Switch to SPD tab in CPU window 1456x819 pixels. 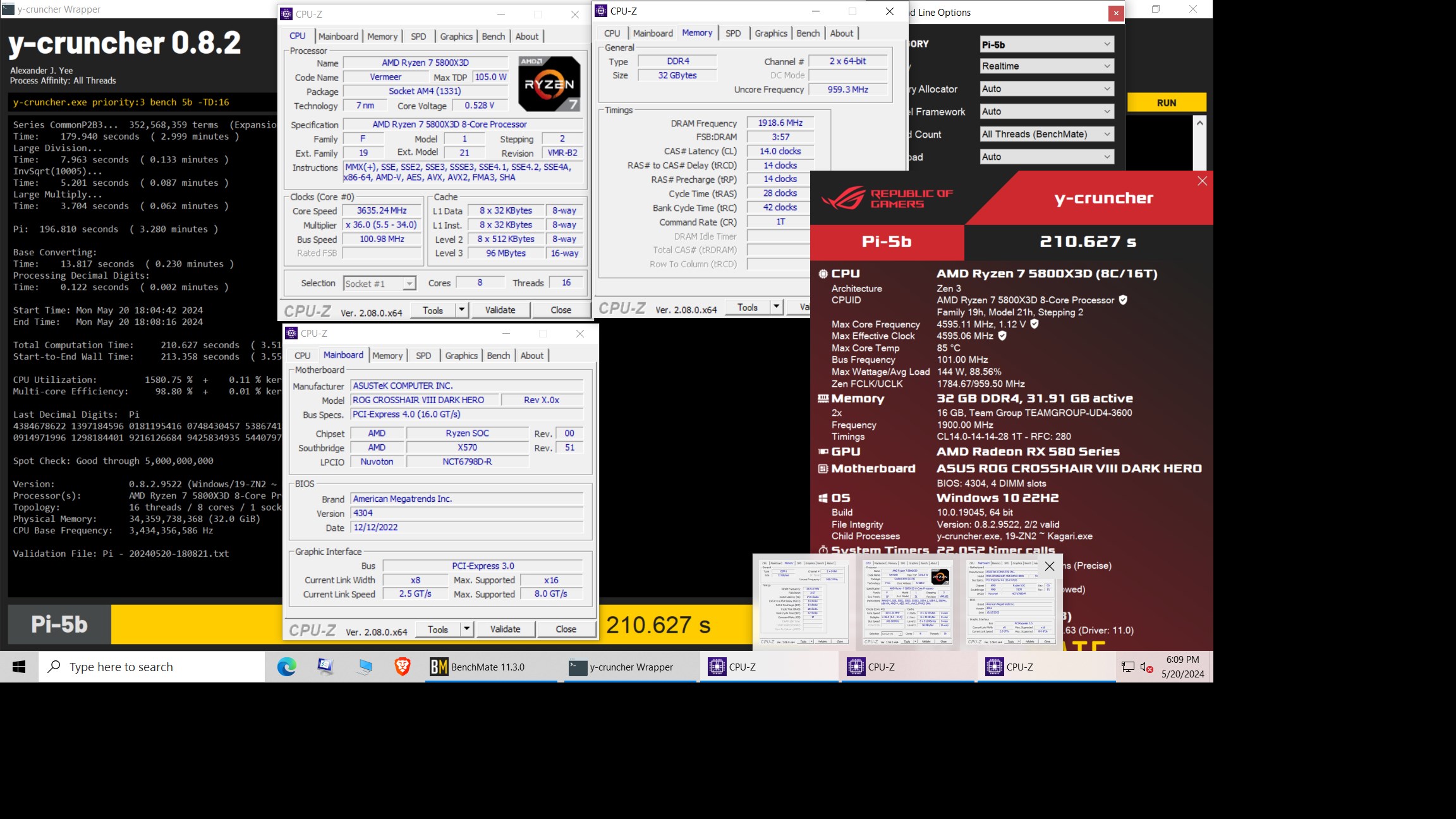[418, 37]
